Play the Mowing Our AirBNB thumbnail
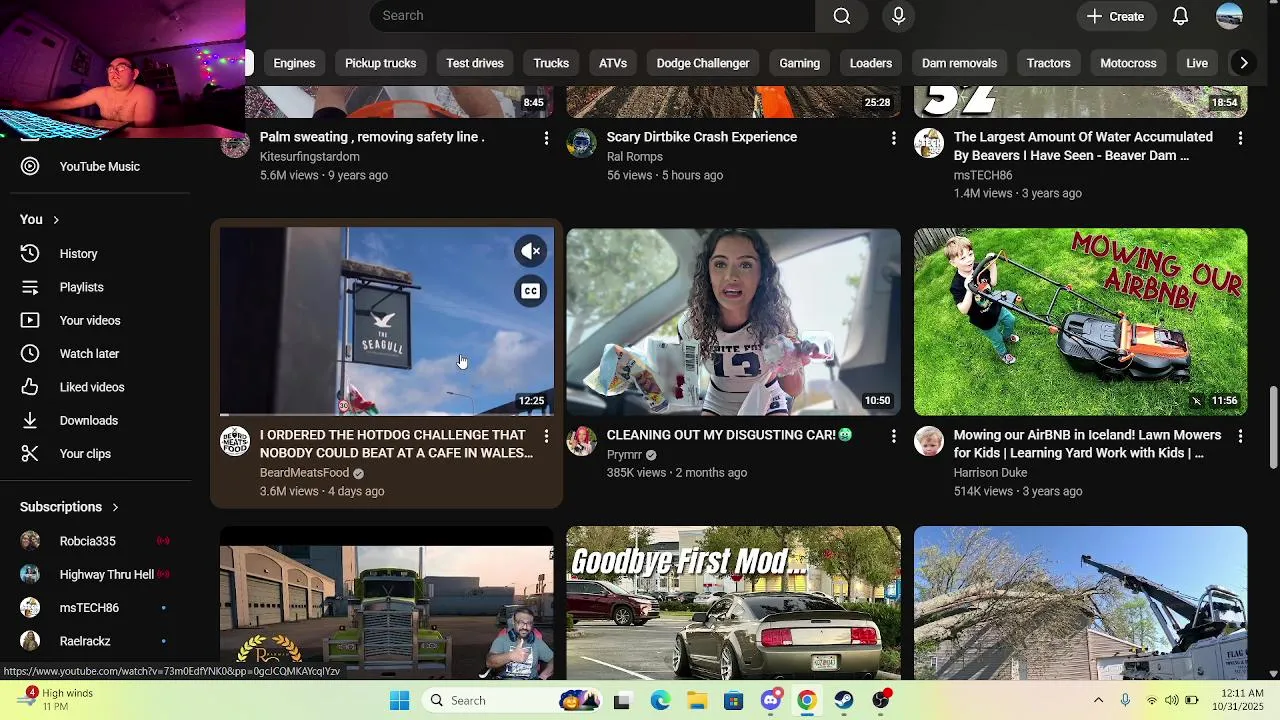Image resolution: width=1280 pixels, height=720 pixels. 1080,321
